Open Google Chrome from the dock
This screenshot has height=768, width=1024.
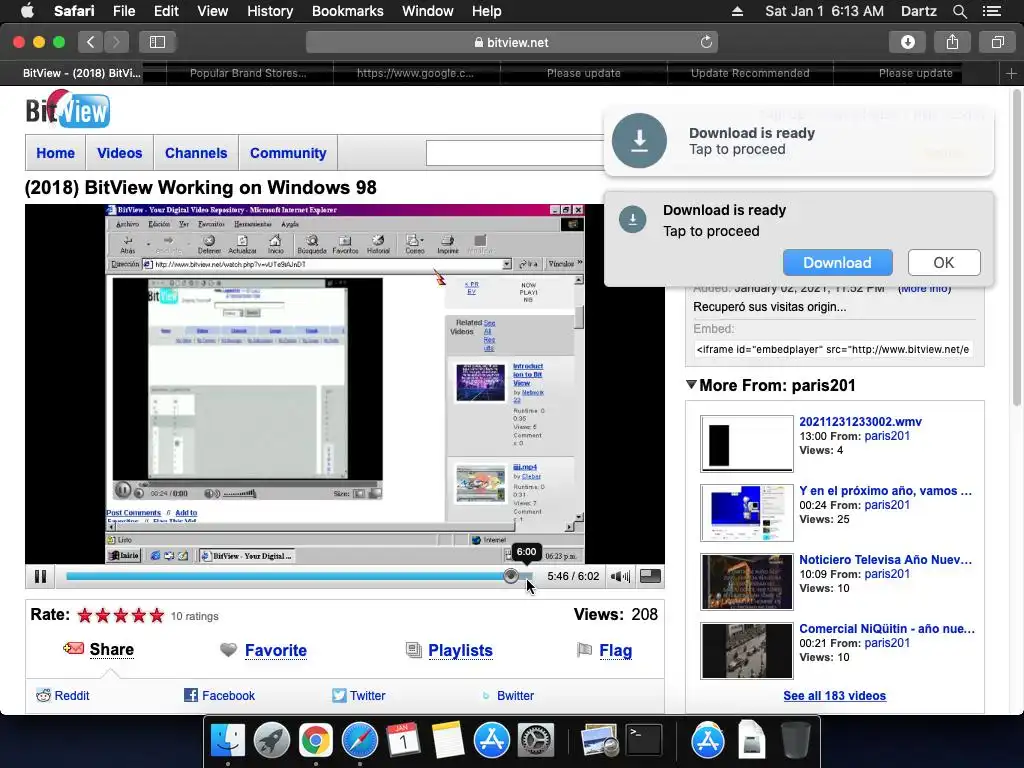[315, 741]
